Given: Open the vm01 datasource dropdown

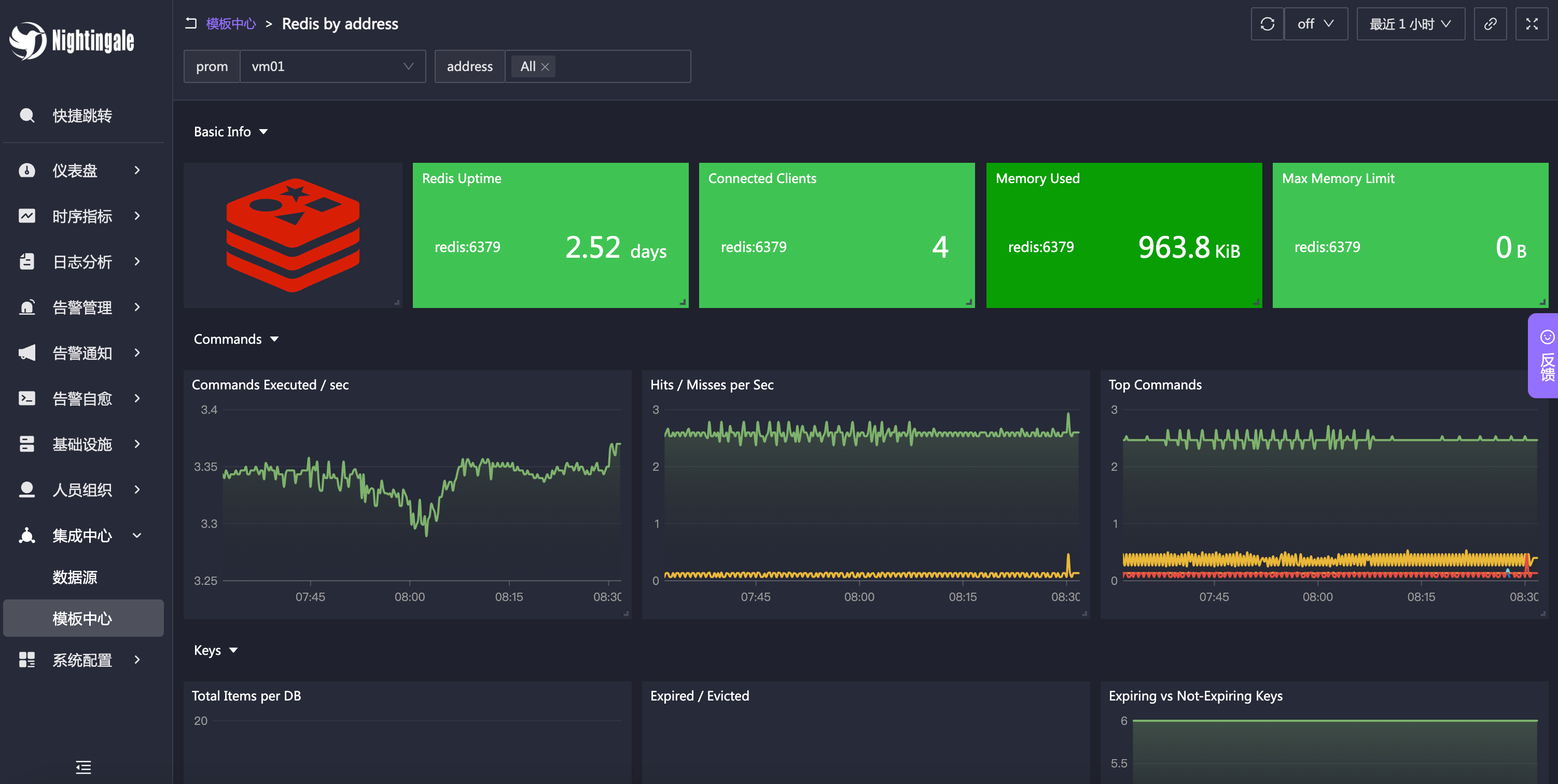Looking at the screenshot, I should coord(332,66).
